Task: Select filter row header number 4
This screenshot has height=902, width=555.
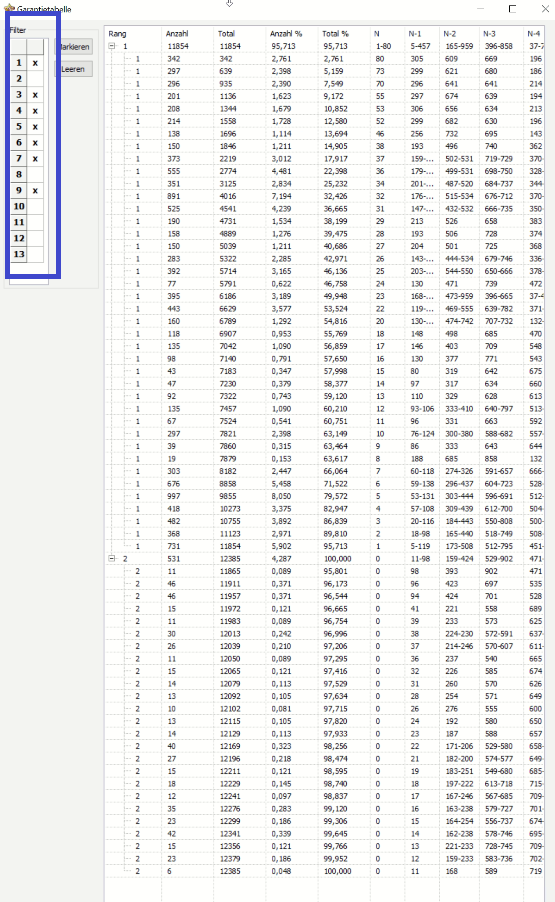Action: [x=19, y=110]
